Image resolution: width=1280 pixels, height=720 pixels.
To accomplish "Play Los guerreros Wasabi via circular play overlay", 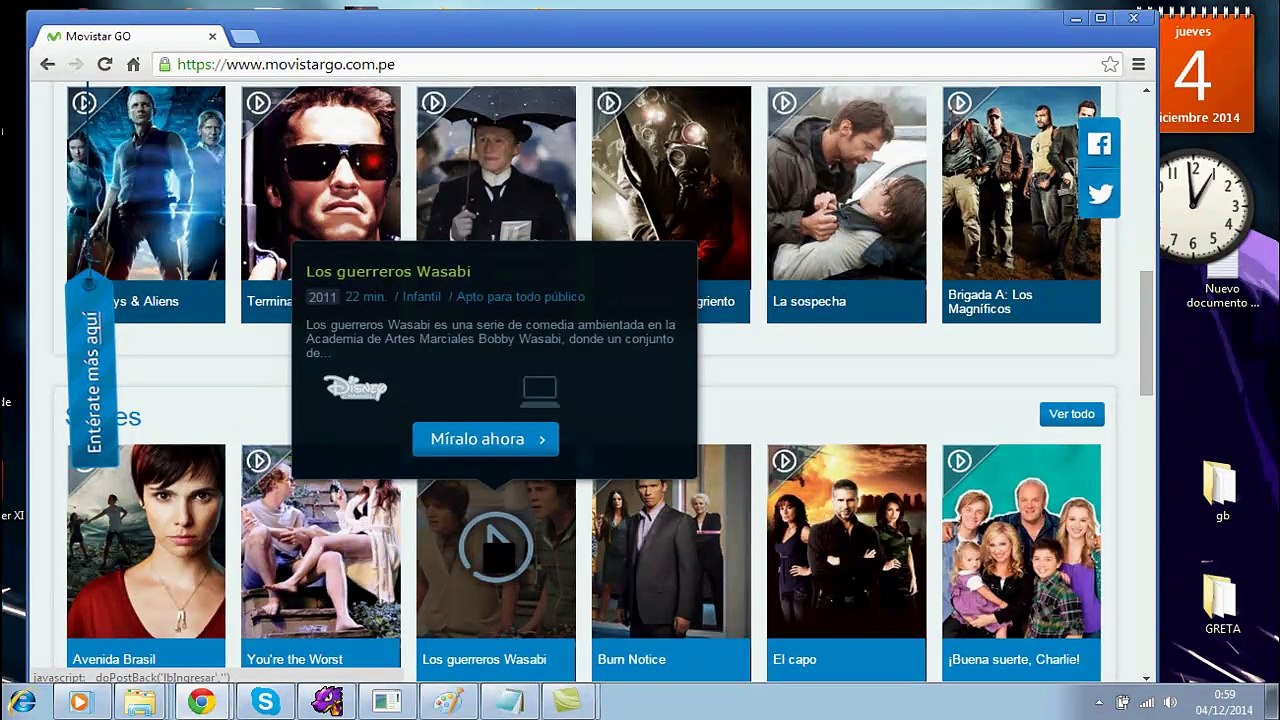I will pyautogui.click(x=496, y=546).
